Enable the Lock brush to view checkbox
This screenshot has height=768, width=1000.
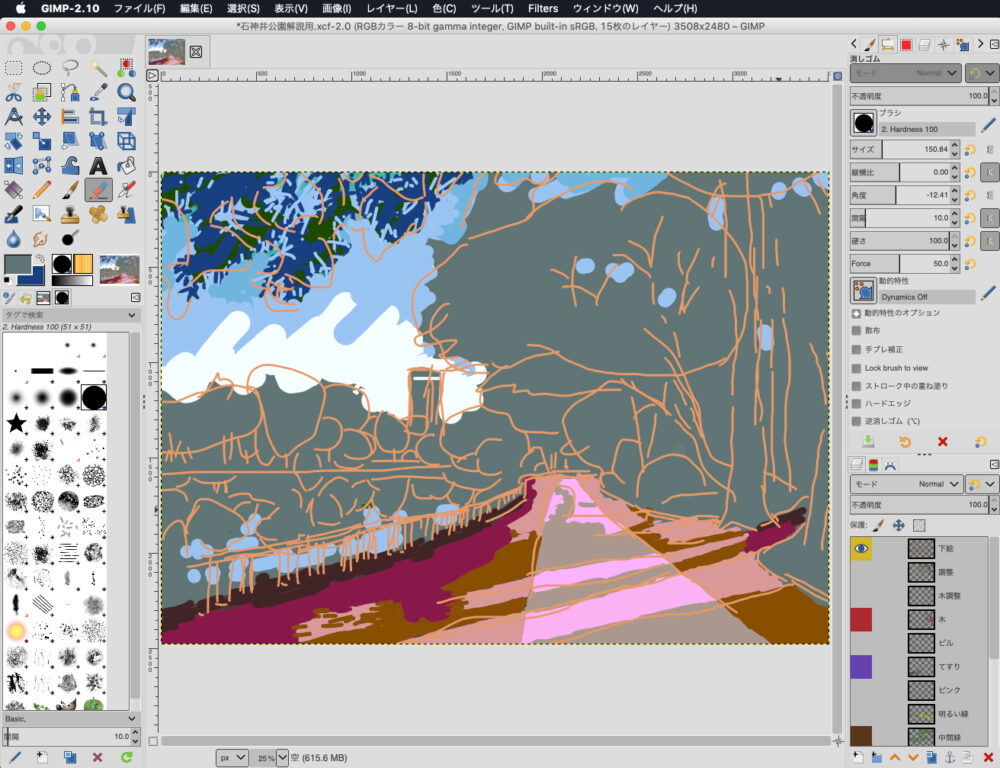point(856,368)
